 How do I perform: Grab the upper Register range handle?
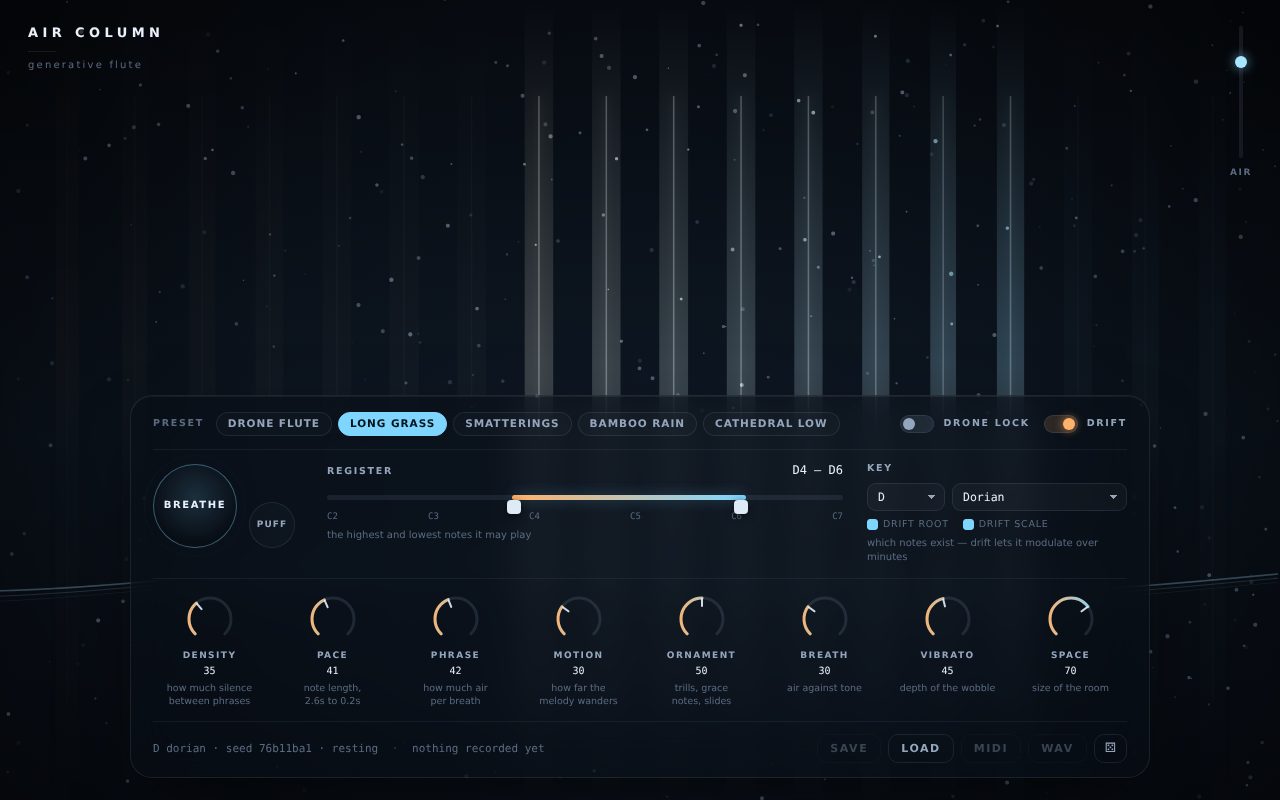click(x=741, y=507)
